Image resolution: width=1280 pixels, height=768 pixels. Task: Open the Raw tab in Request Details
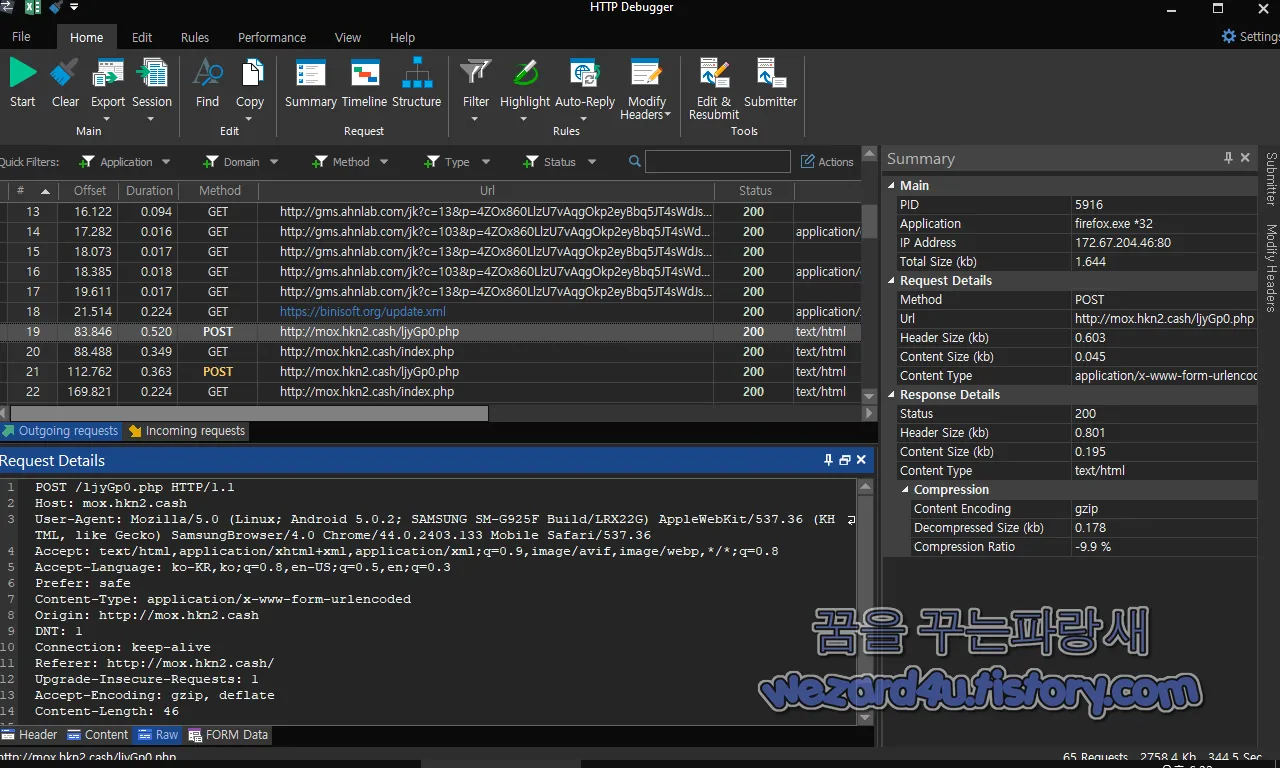click(x=158, y=735)
